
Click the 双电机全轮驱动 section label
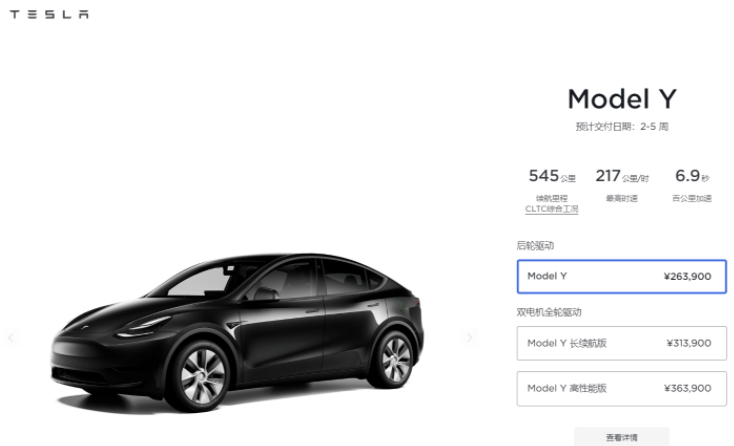click(549, 312)
